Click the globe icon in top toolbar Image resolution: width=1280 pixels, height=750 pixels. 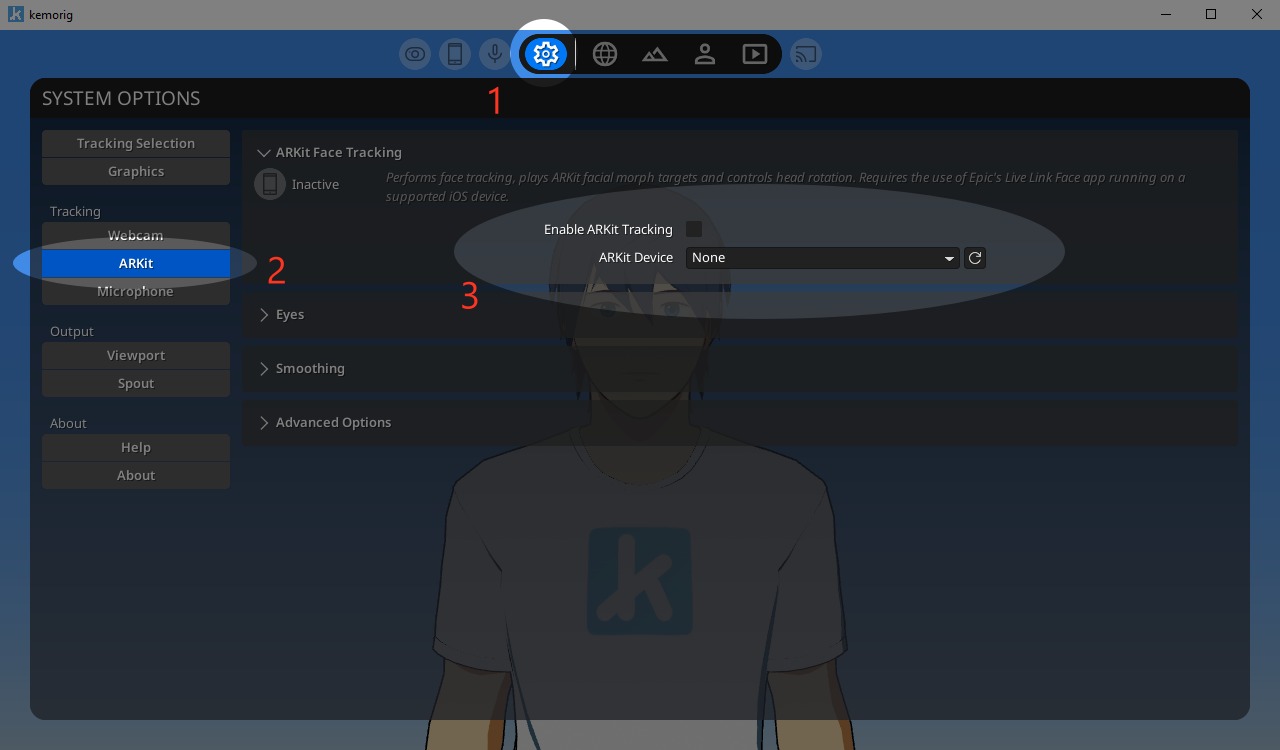click(x=605, y=54)
